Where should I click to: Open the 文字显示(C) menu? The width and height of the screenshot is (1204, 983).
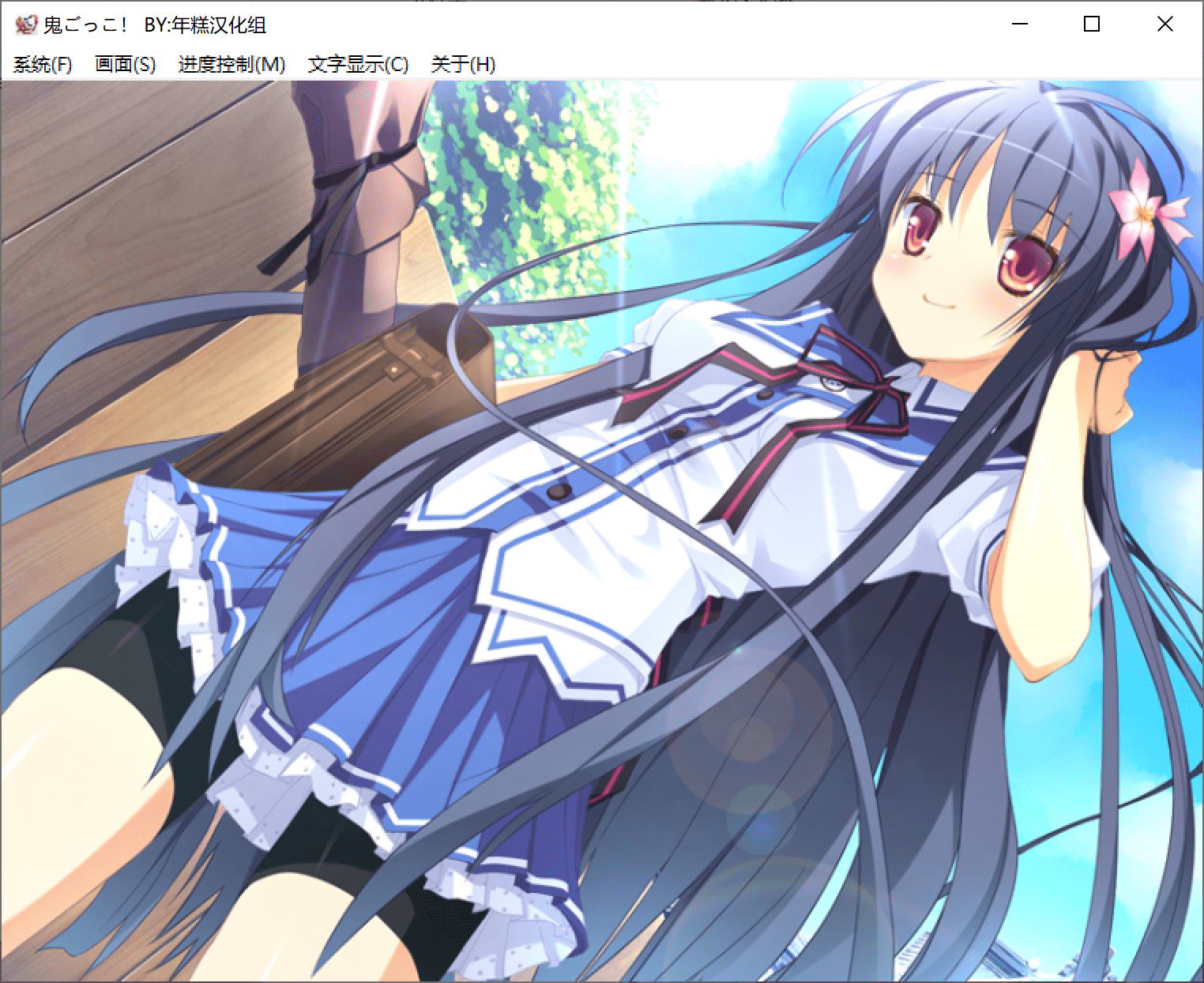point(358,64)
